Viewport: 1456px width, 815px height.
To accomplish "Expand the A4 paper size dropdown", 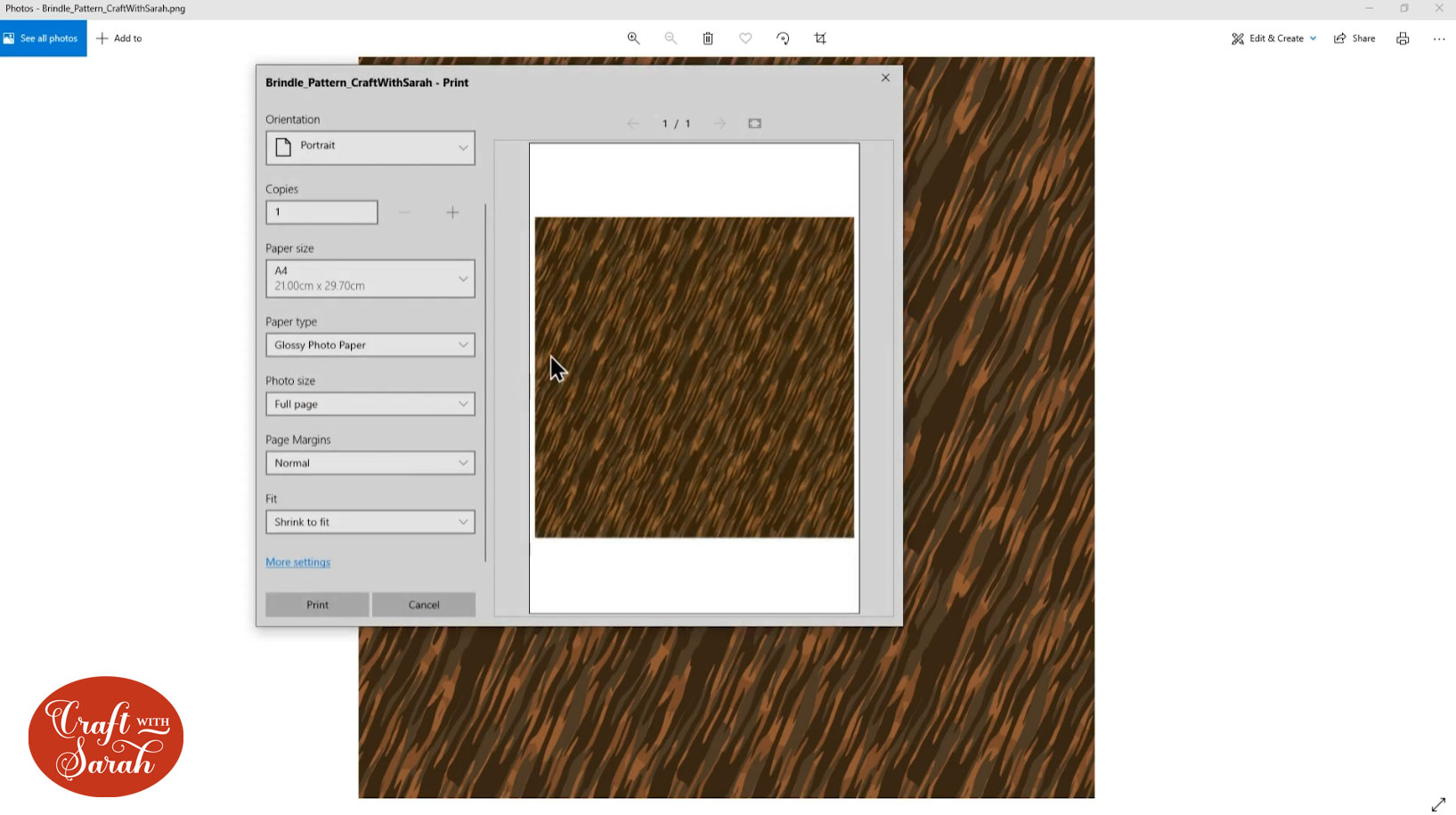I will coord(370,279).
